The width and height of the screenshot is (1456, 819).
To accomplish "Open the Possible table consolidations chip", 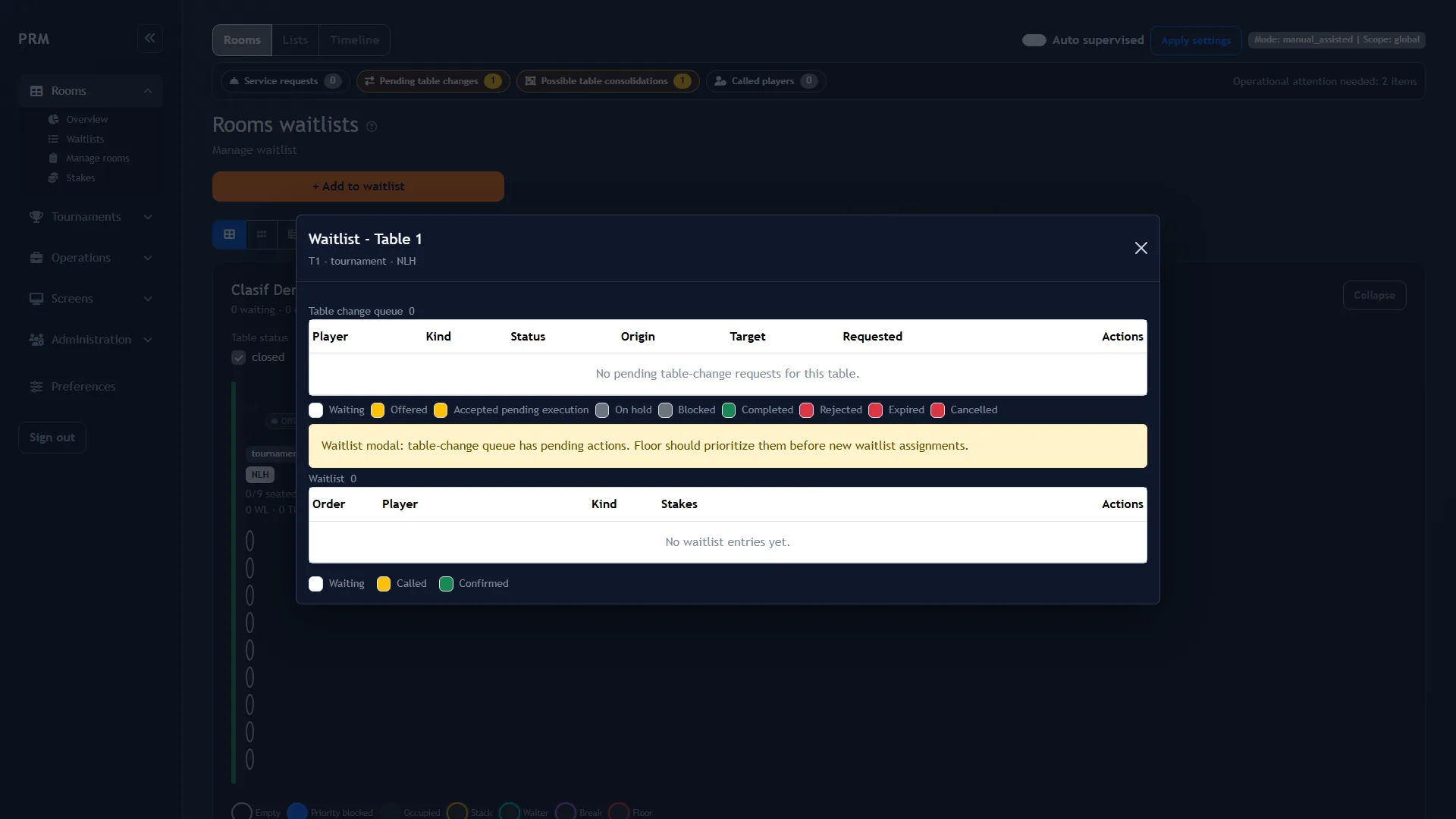I will 607,81.
